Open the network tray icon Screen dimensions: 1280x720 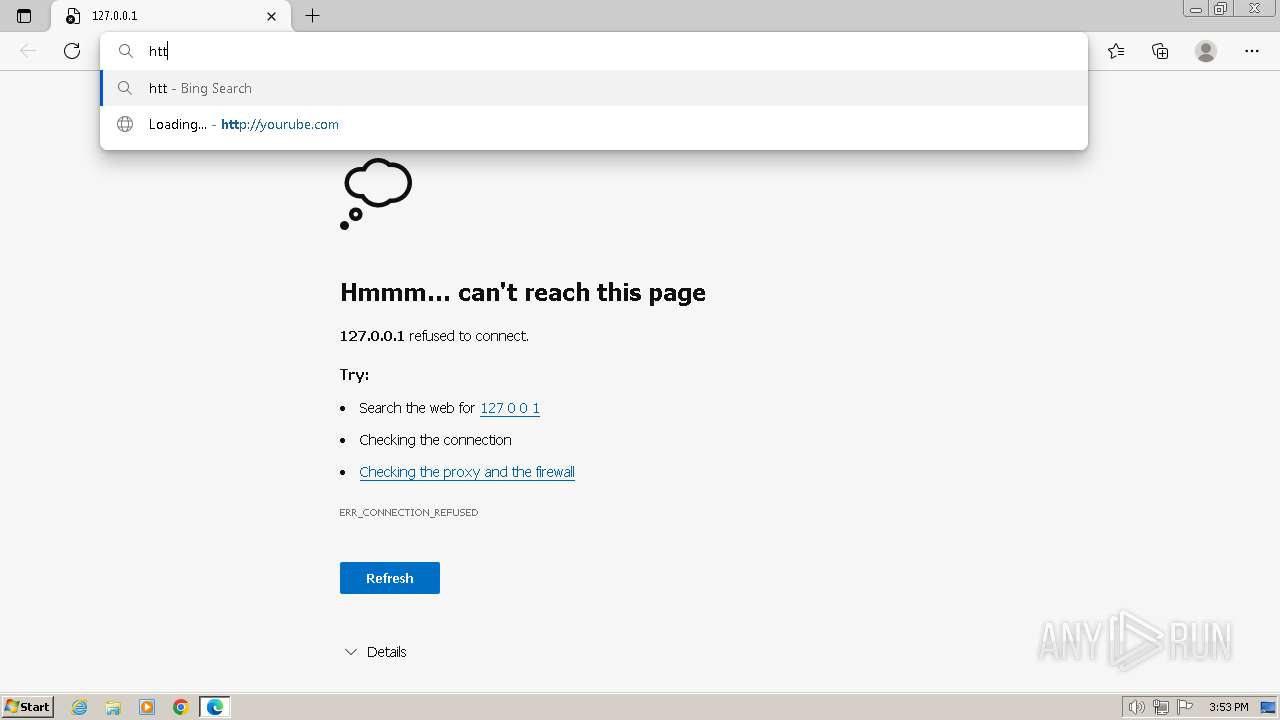click(1160, 707)
